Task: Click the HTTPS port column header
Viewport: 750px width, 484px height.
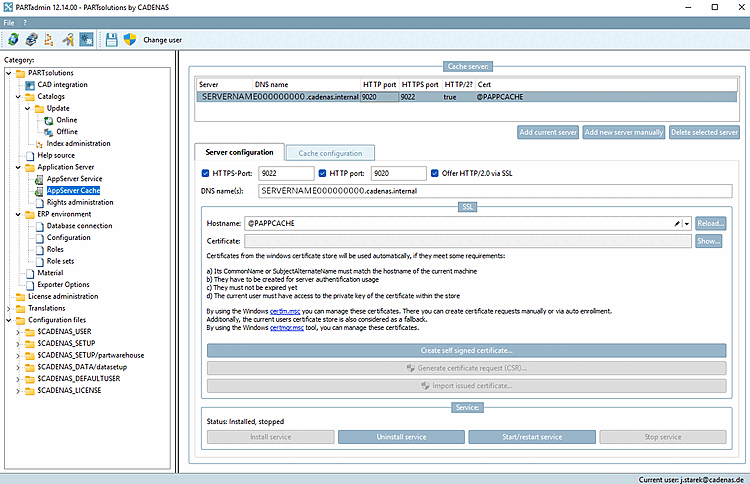Action: [x=420, y=85]
